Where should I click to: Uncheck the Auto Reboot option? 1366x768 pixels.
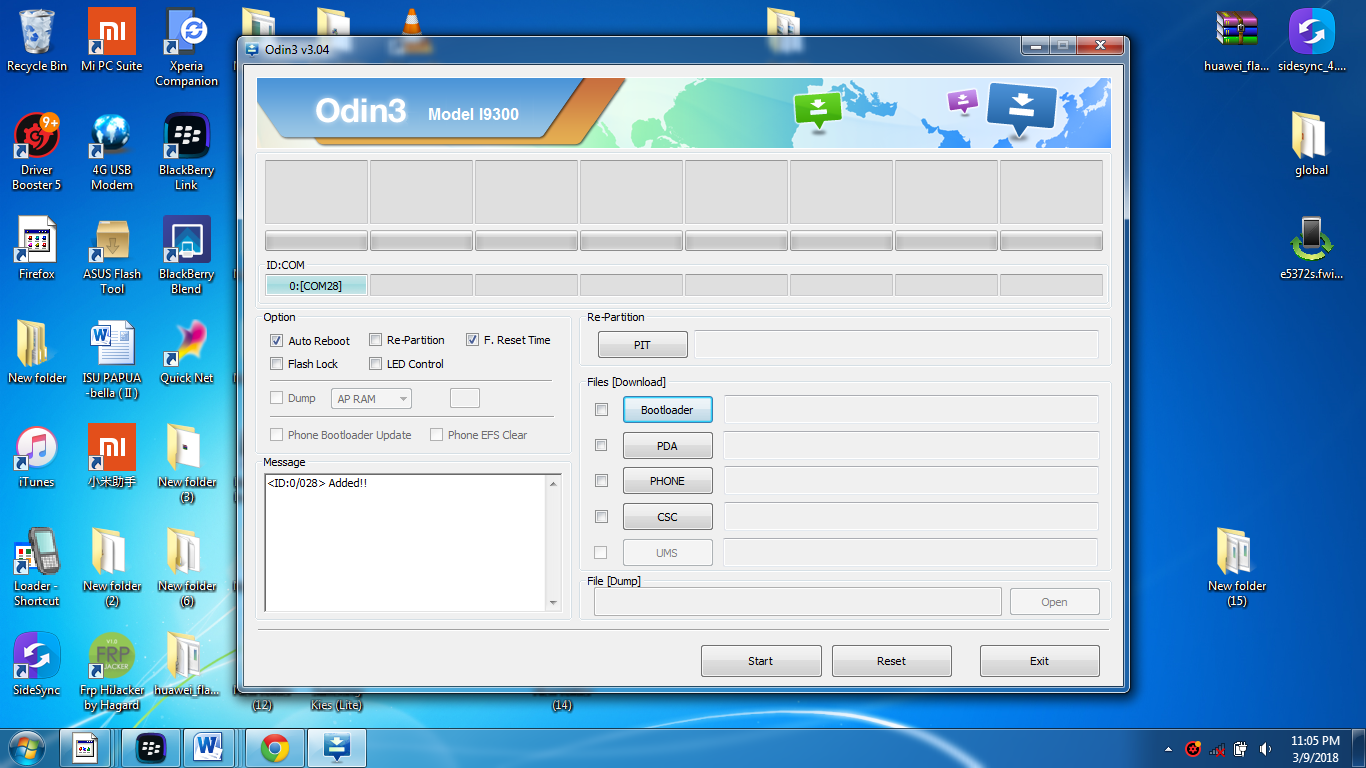coord(277,341)
